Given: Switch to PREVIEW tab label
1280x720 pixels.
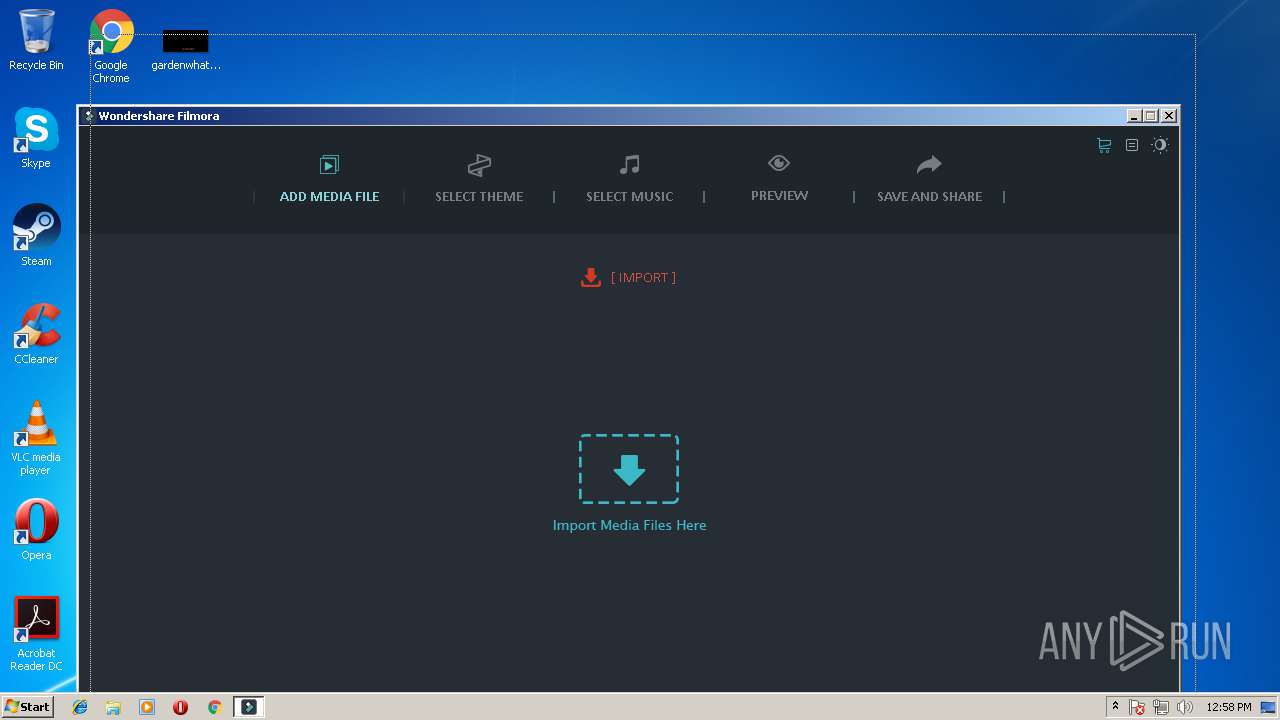Looking at the screenshot, I should pos(779,196).
